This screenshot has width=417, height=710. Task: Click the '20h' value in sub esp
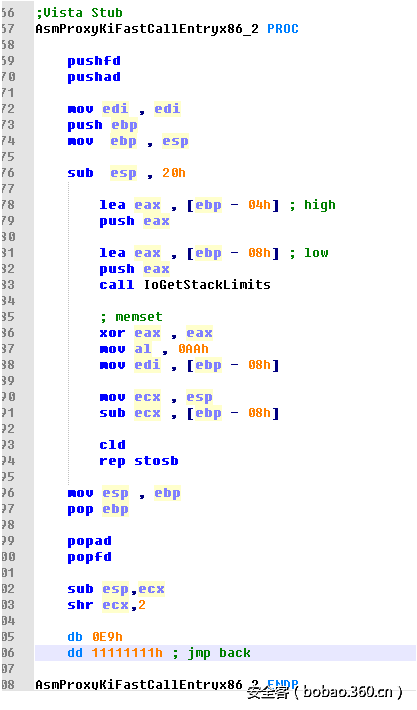pos(174,173)
